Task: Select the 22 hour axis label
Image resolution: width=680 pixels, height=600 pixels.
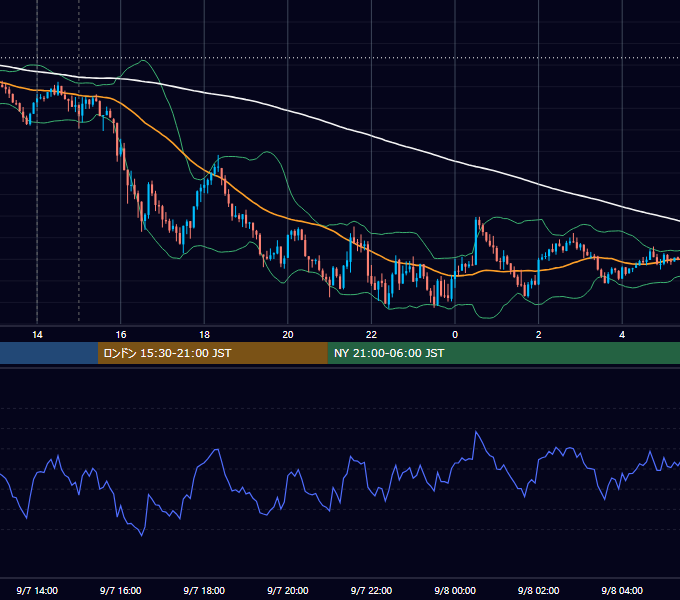Action: pyautogui.click(x=371, y=335)
